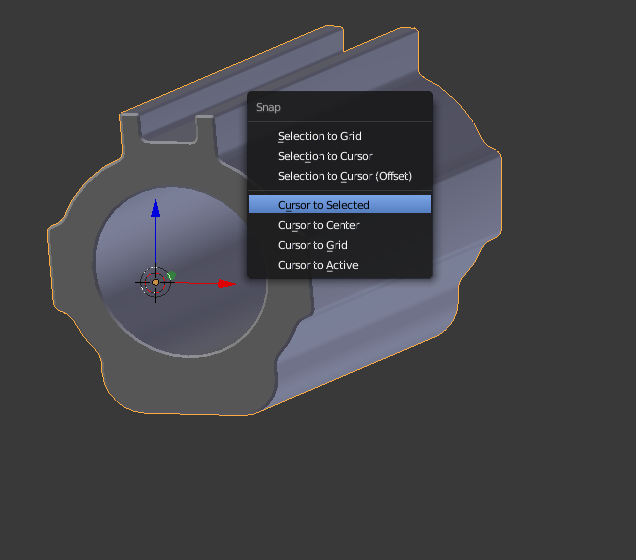Choose Selection to Grid in Snap menu
Screen dimensions: 636x560
click(340, 136)
